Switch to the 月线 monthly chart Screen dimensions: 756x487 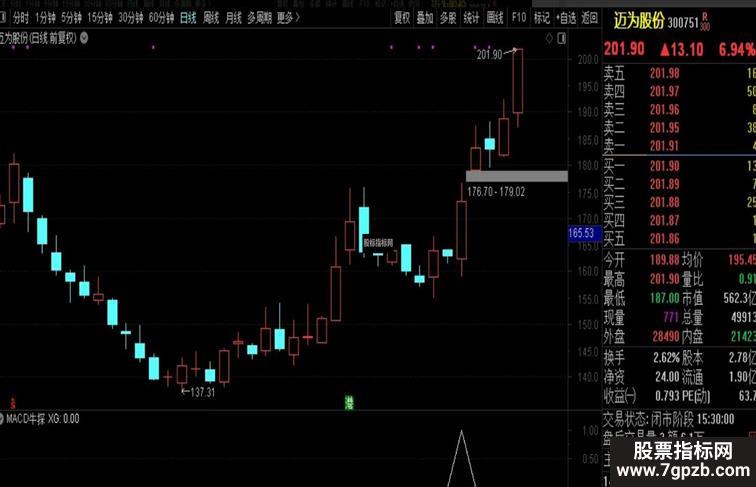click(x=233, y=18)
